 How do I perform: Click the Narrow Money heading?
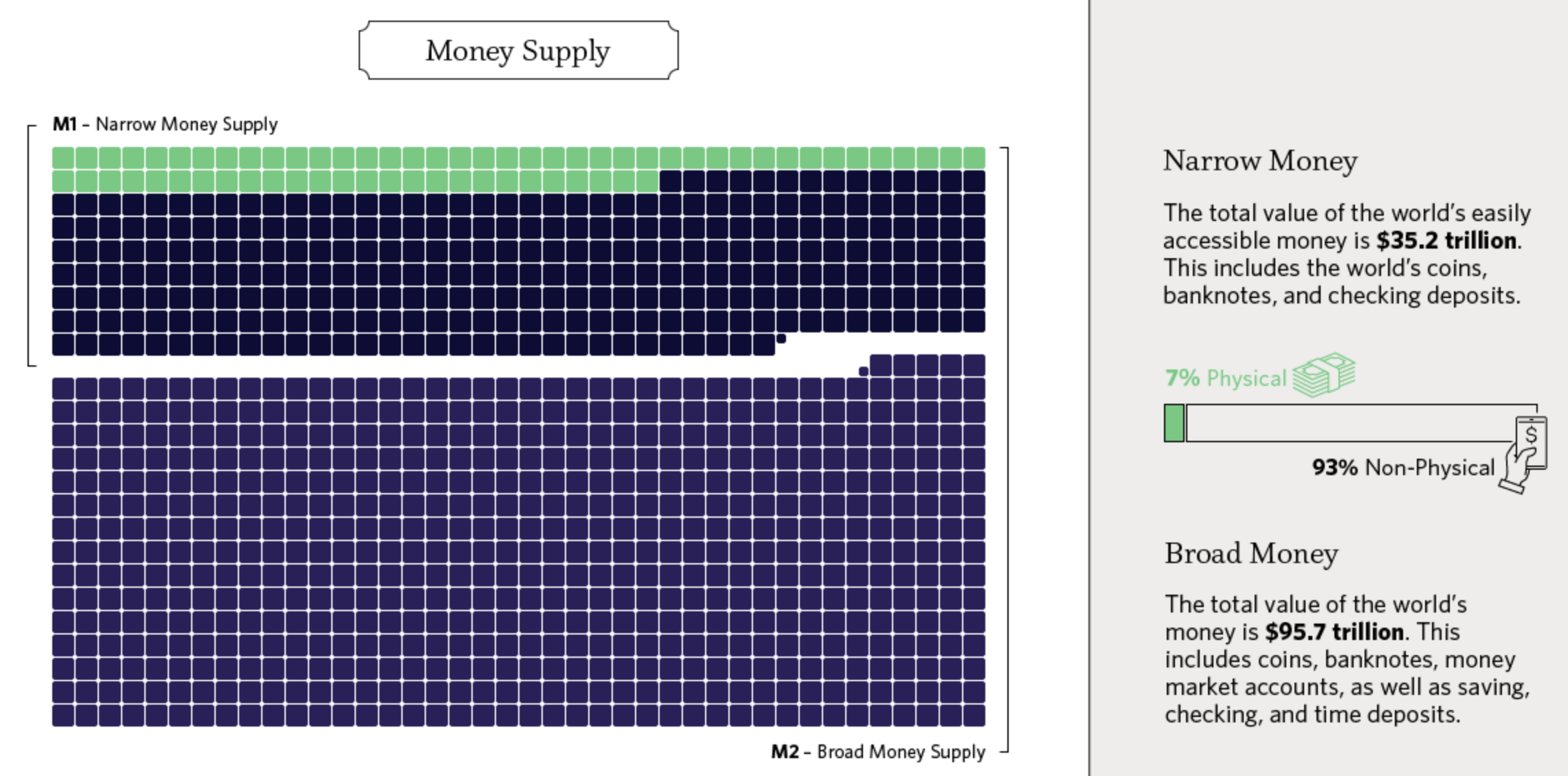coord(1260,162)
